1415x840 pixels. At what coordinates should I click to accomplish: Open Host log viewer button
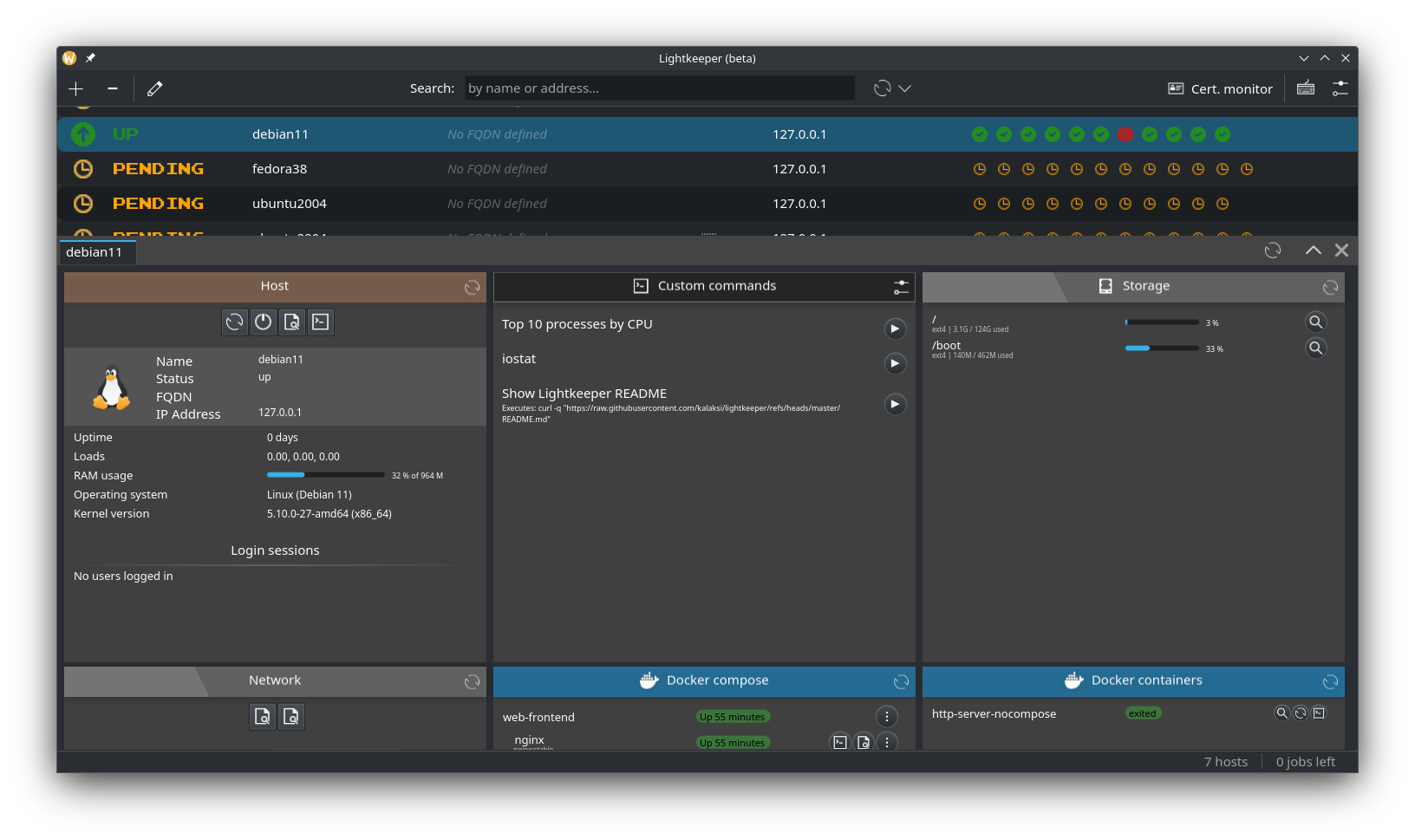tap(292, 322)
